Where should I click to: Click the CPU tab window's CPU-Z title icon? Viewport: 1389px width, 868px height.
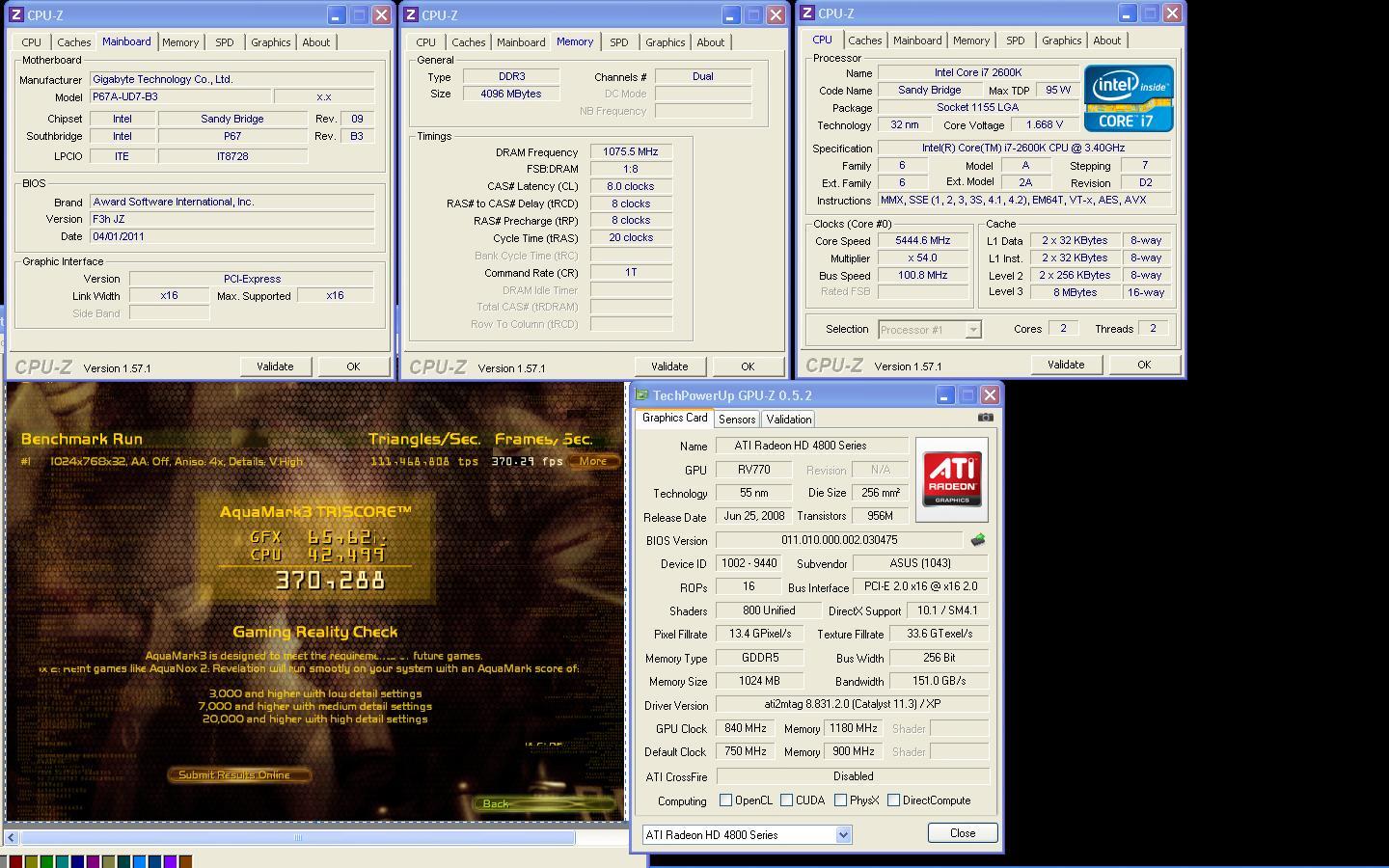(807, 14)
